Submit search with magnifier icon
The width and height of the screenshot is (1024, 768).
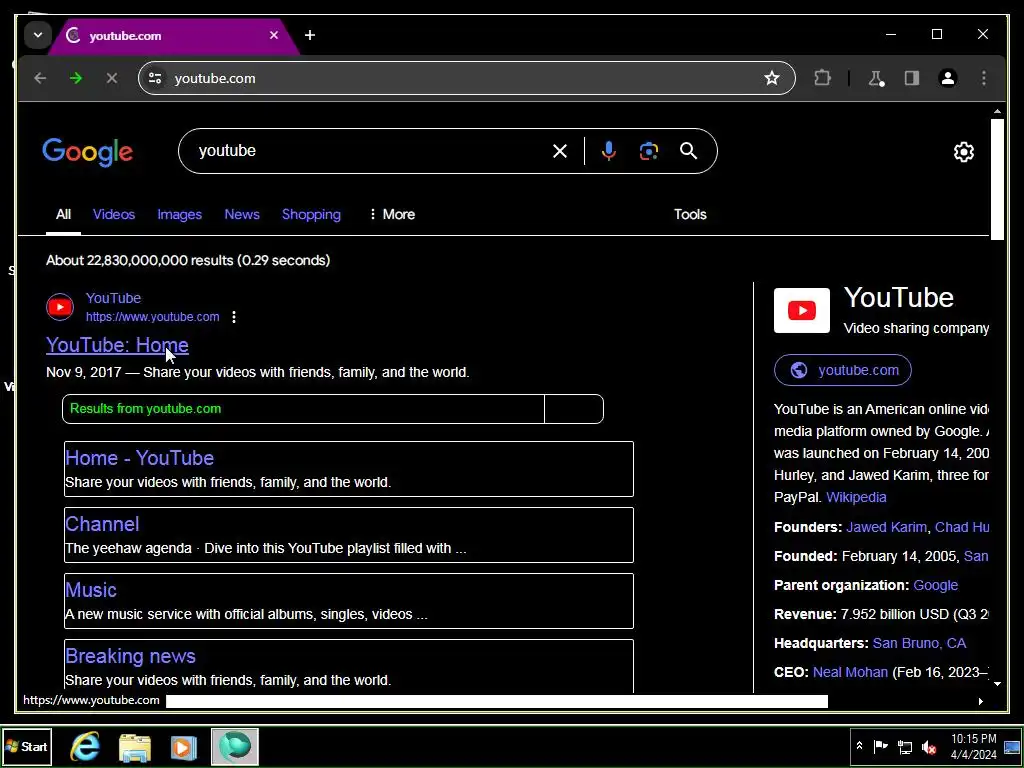[x=688, y=152]
